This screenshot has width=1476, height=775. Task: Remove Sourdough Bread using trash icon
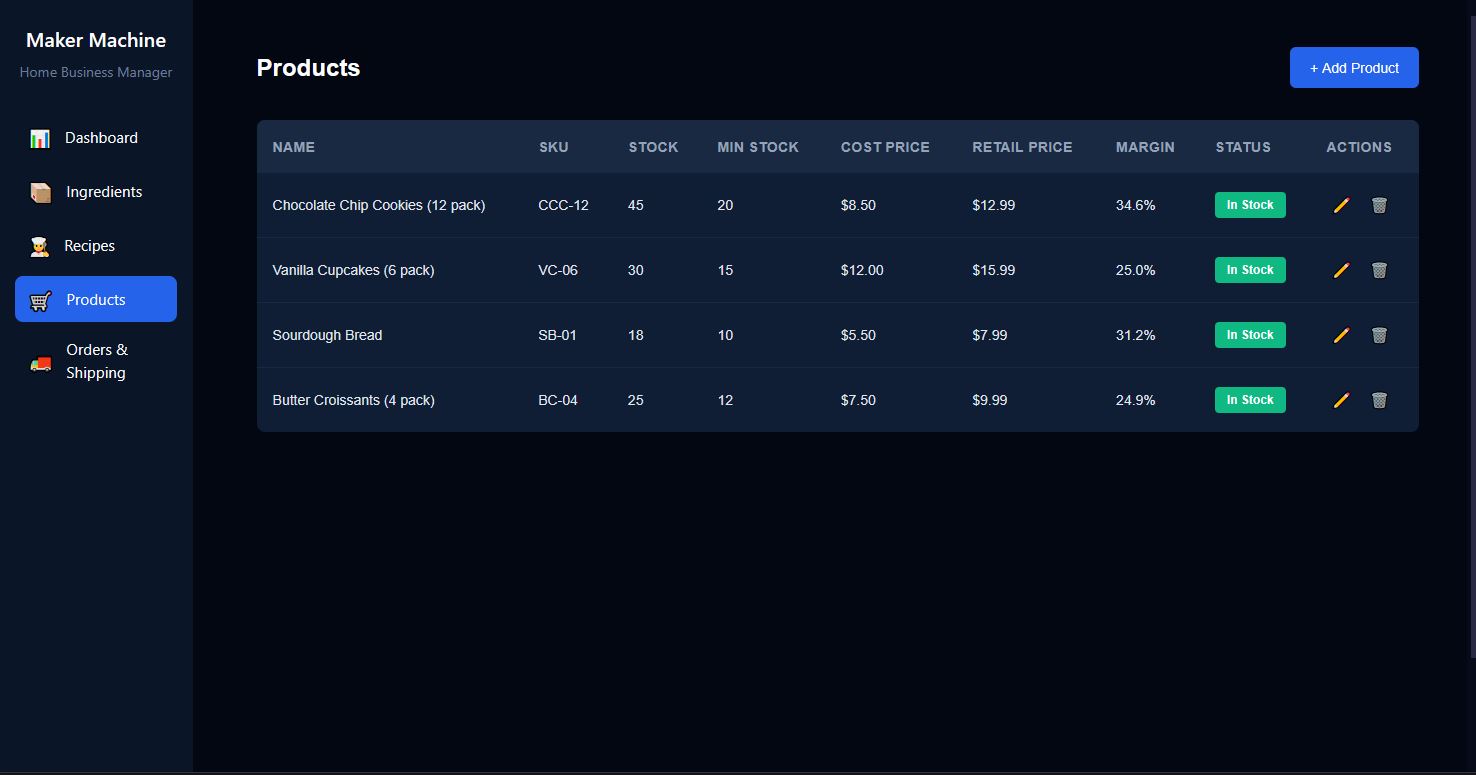1379,335
